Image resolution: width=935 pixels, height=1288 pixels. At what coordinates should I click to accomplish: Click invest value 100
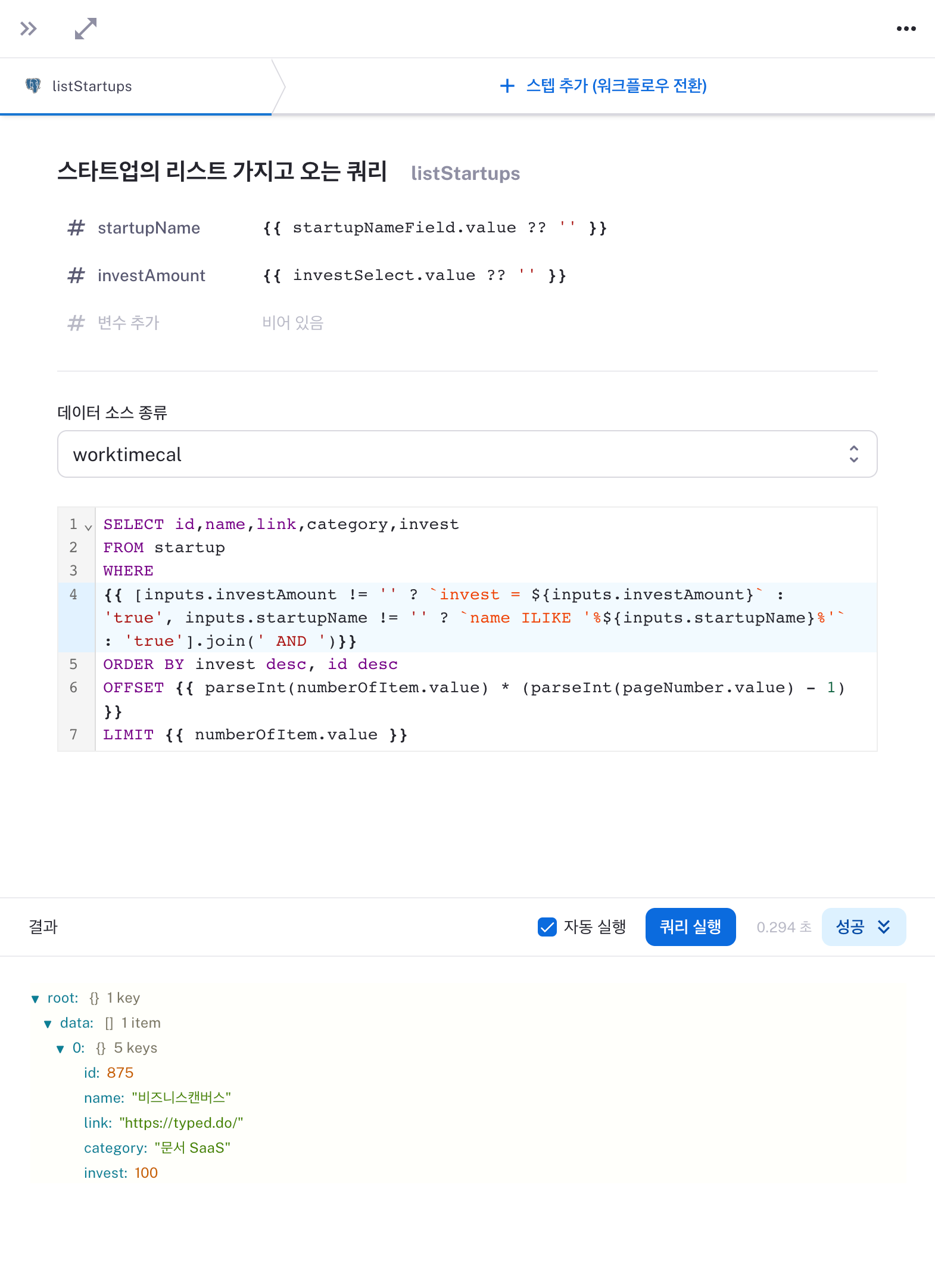(146, 1173)
